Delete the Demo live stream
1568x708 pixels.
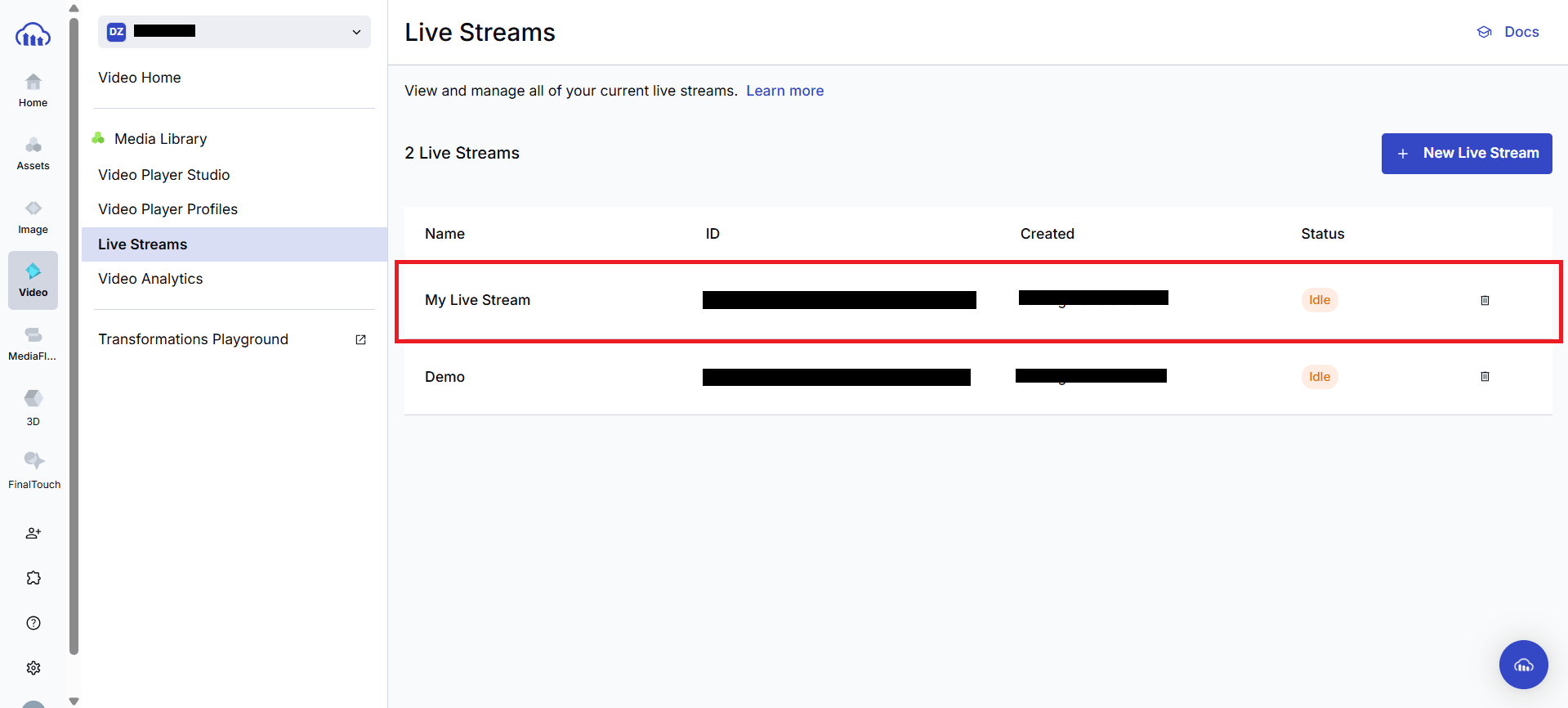click(x=1485, y=377)
